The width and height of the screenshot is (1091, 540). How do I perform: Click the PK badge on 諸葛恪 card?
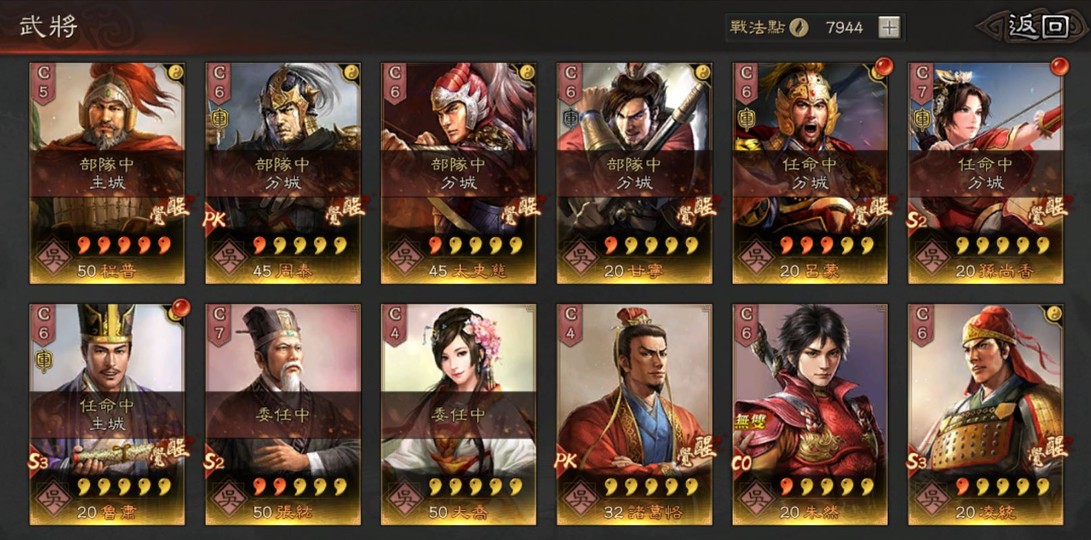coord(566,462)
